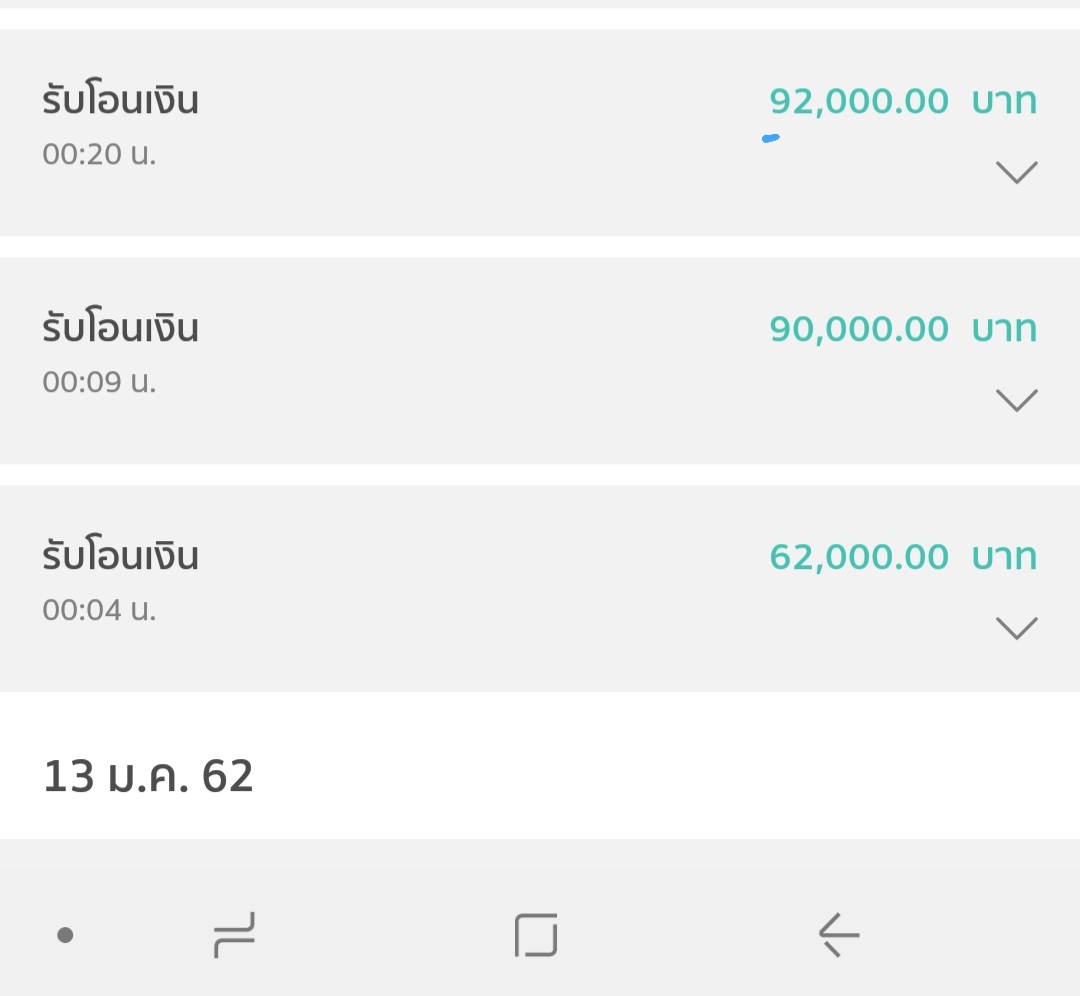Screen dimensions: 1080x996
Task: Select the 13 ม.ค. 62 date header
Action: pyautogui.click(x=148, y=777)
